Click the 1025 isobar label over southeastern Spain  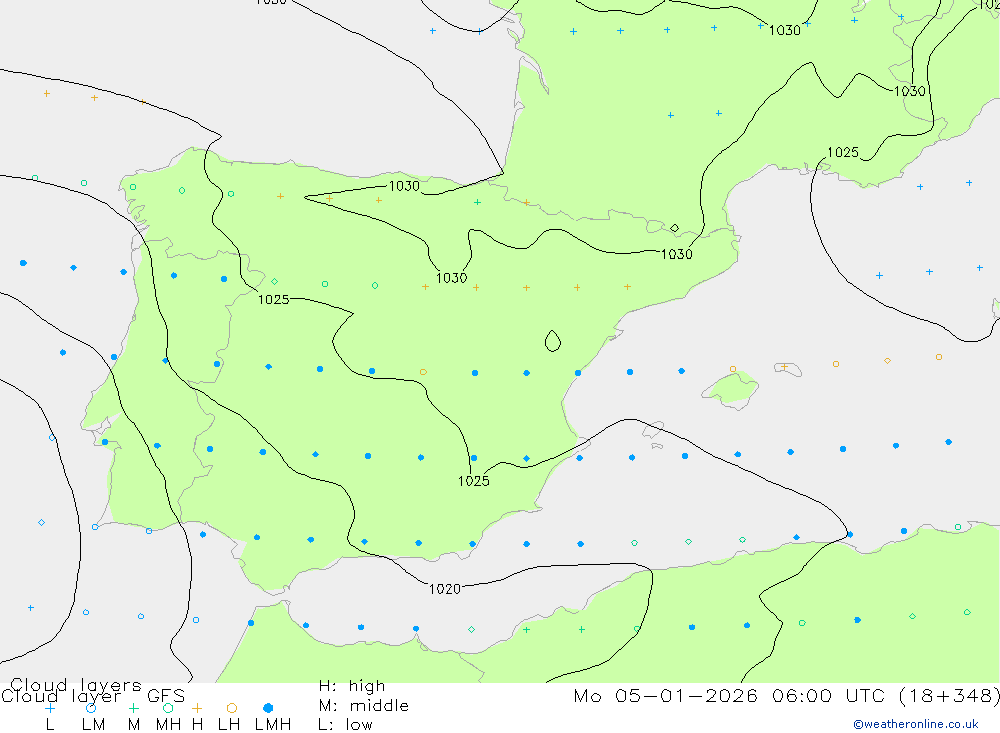click(474, 481)
